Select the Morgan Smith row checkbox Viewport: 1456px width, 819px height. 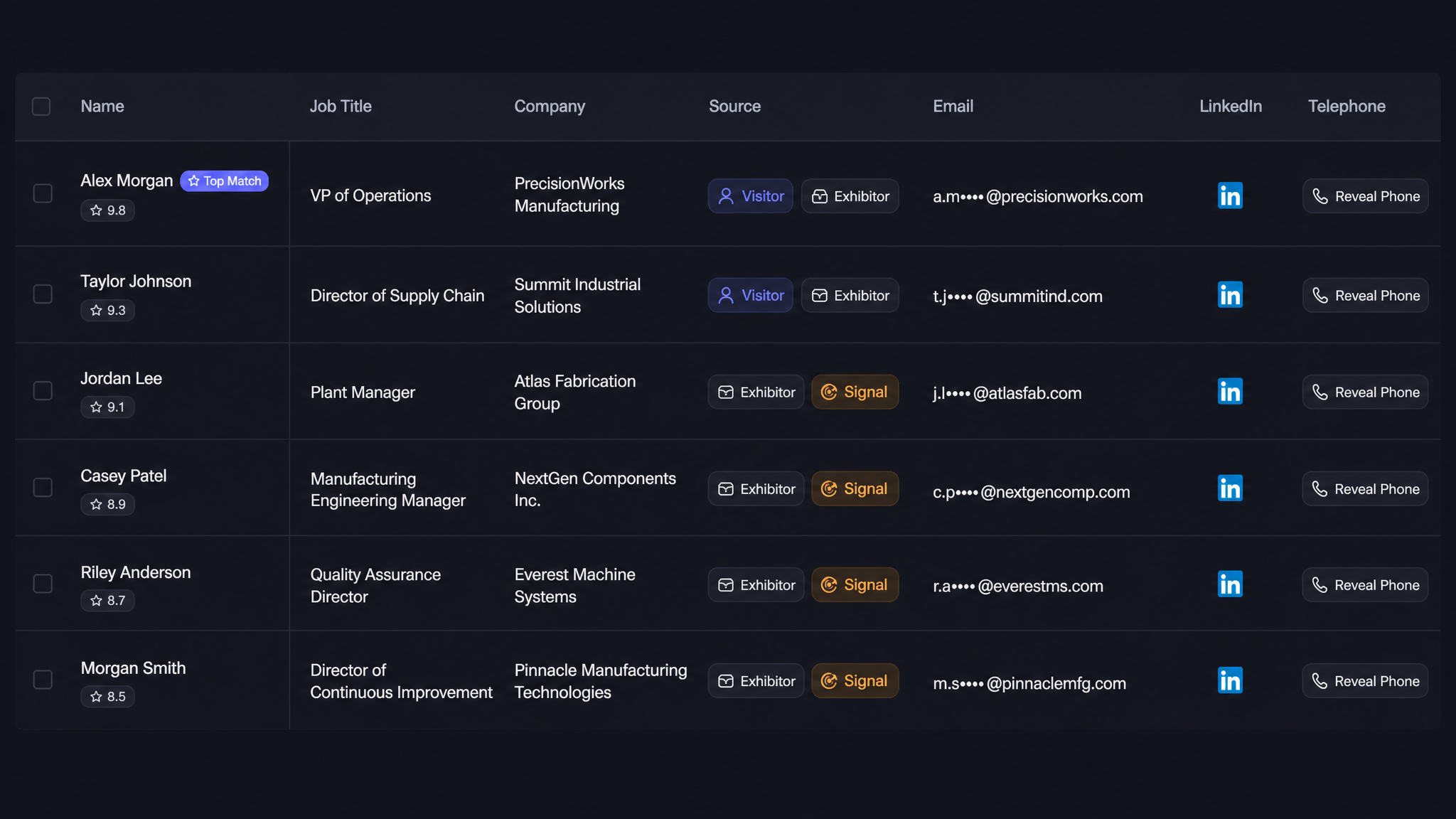pos(43,680)
